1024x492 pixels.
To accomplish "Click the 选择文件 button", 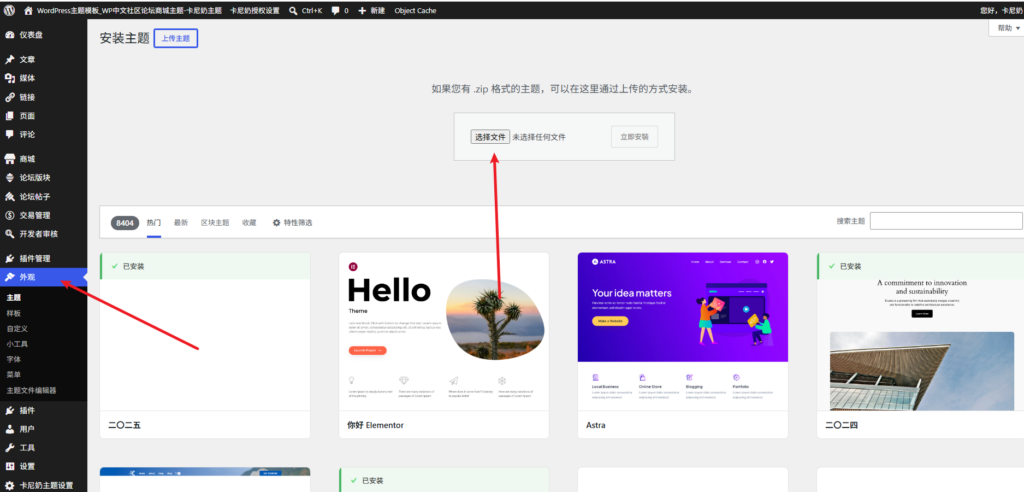I will coord(490,137).
